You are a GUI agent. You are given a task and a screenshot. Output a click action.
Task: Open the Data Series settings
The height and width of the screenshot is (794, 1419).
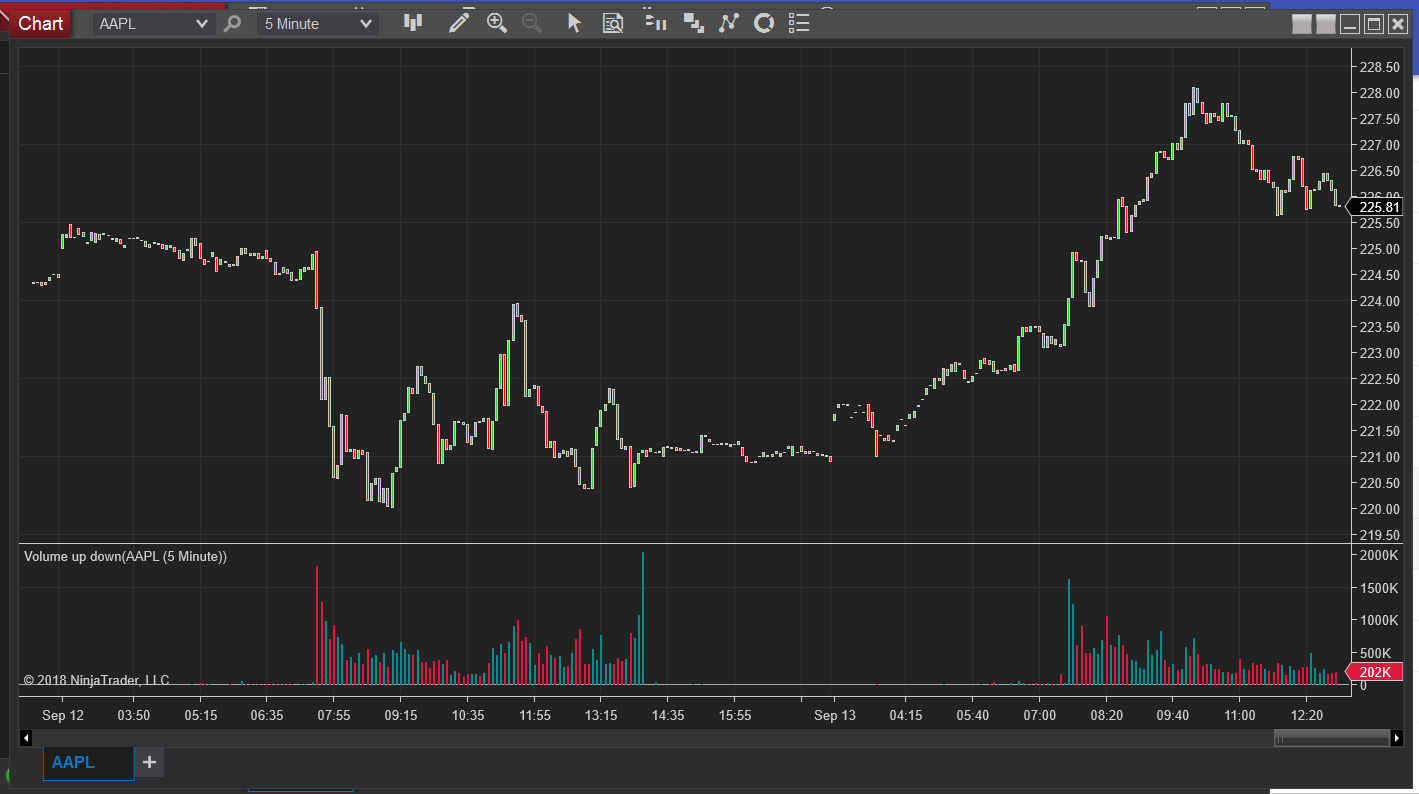(693, 23)
